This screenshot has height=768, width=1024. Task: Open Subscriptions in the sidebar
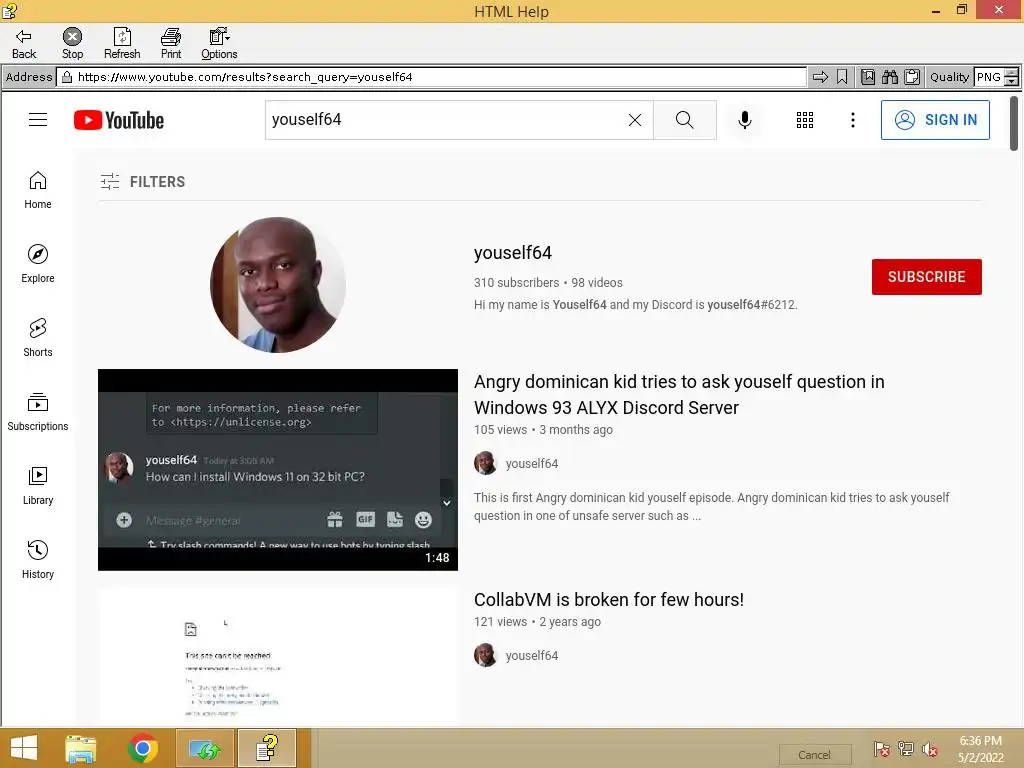38,412
